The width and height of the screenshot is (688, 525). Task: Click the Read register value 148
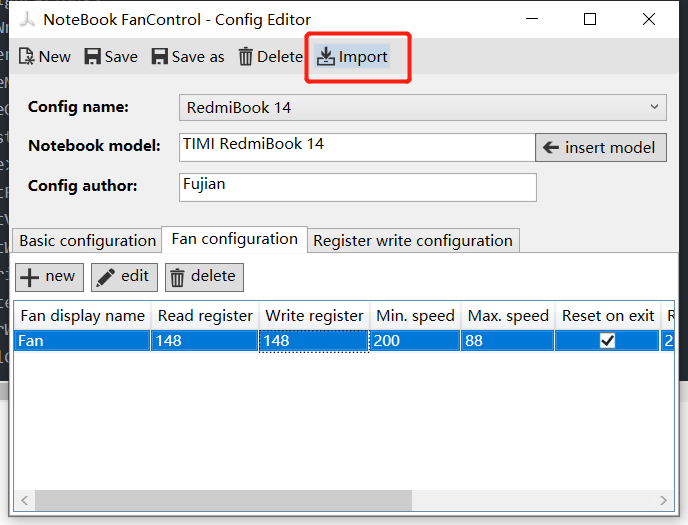[x=204, y=341]
